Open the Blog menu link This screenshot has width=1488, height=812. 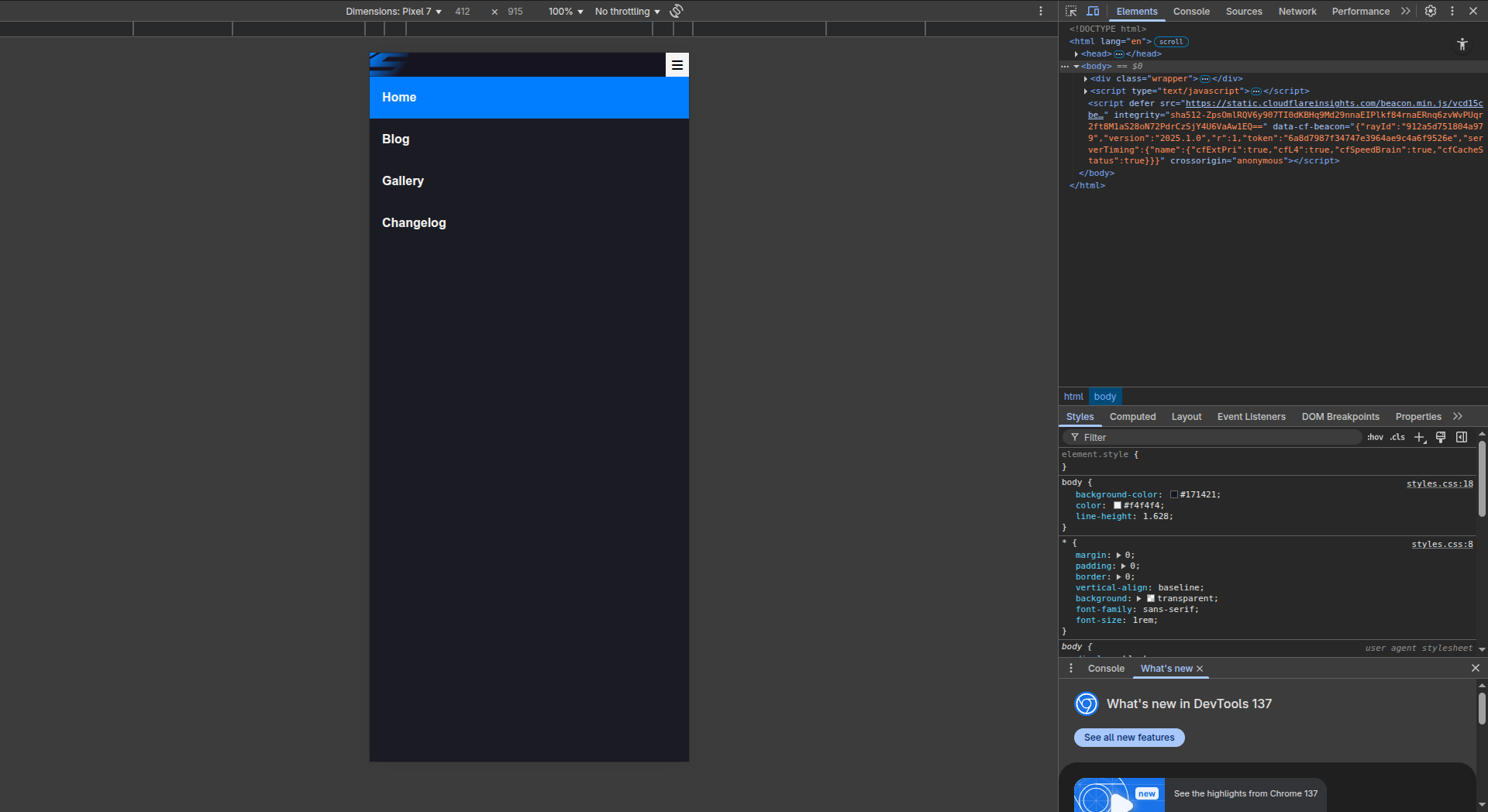click(x=529, y=139)
